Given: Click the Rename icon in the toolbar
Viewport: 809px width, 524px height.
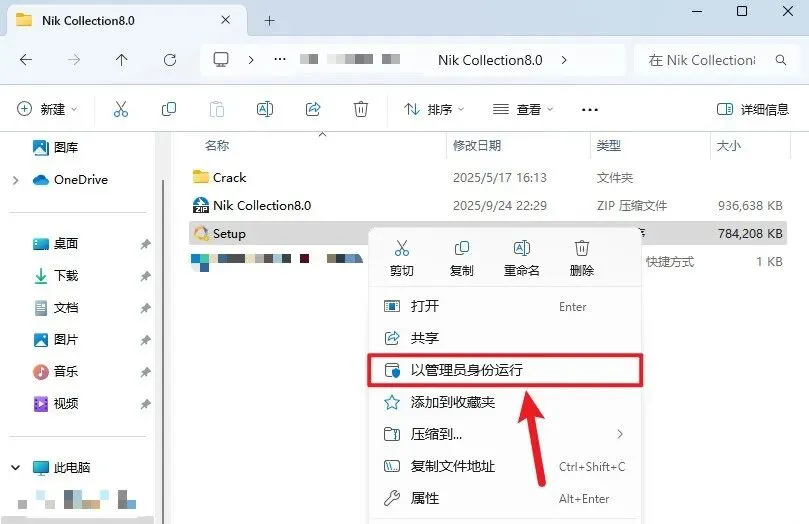Looking at the screenshot, I should (265, 109).
